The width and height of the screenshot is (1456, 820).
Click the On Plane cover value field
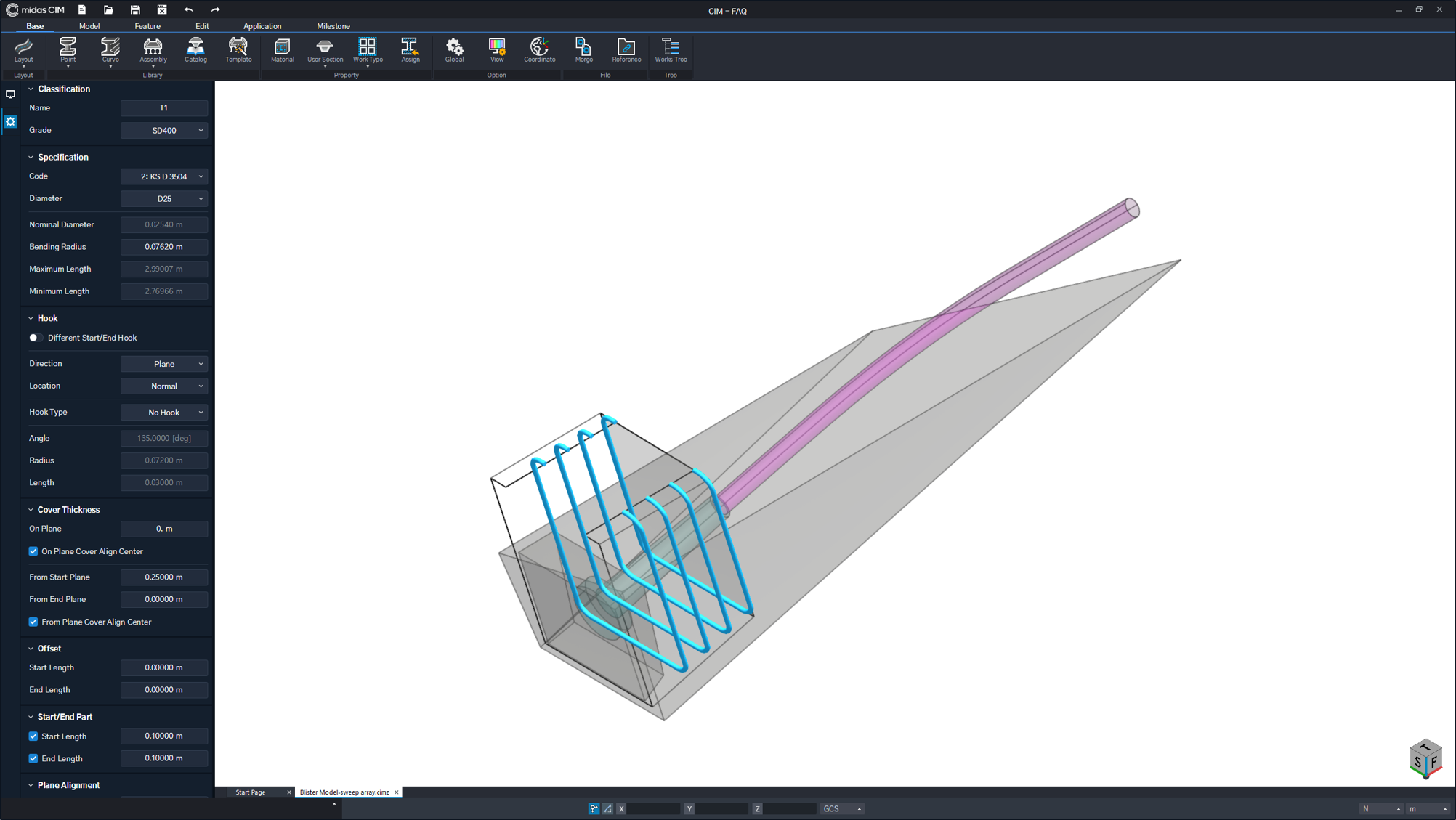click(x=164, y=529)
